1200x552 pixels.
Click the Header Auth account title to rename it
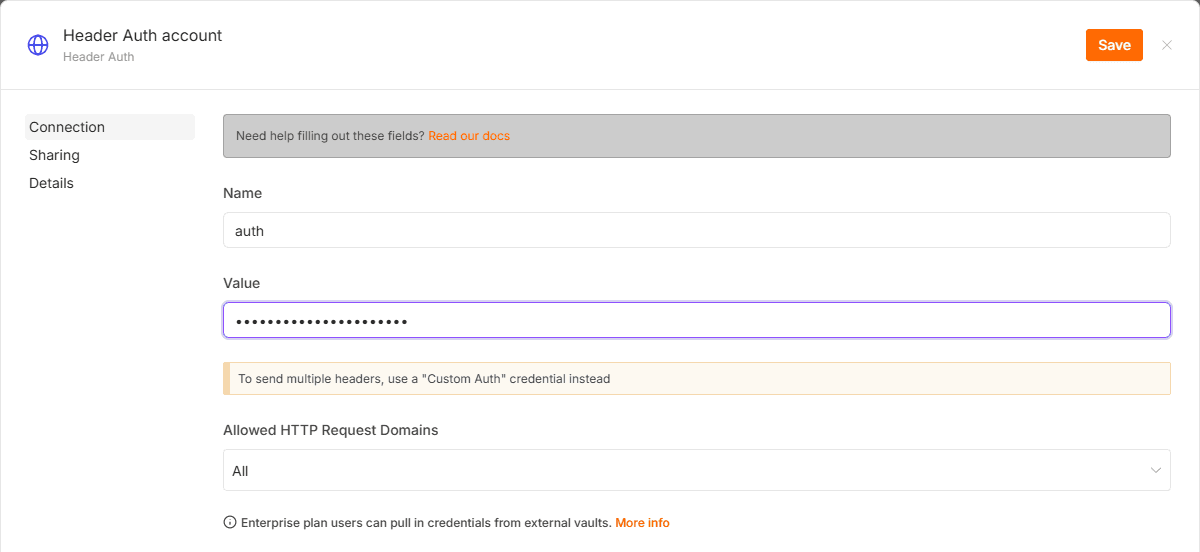(x=142, y=35)
